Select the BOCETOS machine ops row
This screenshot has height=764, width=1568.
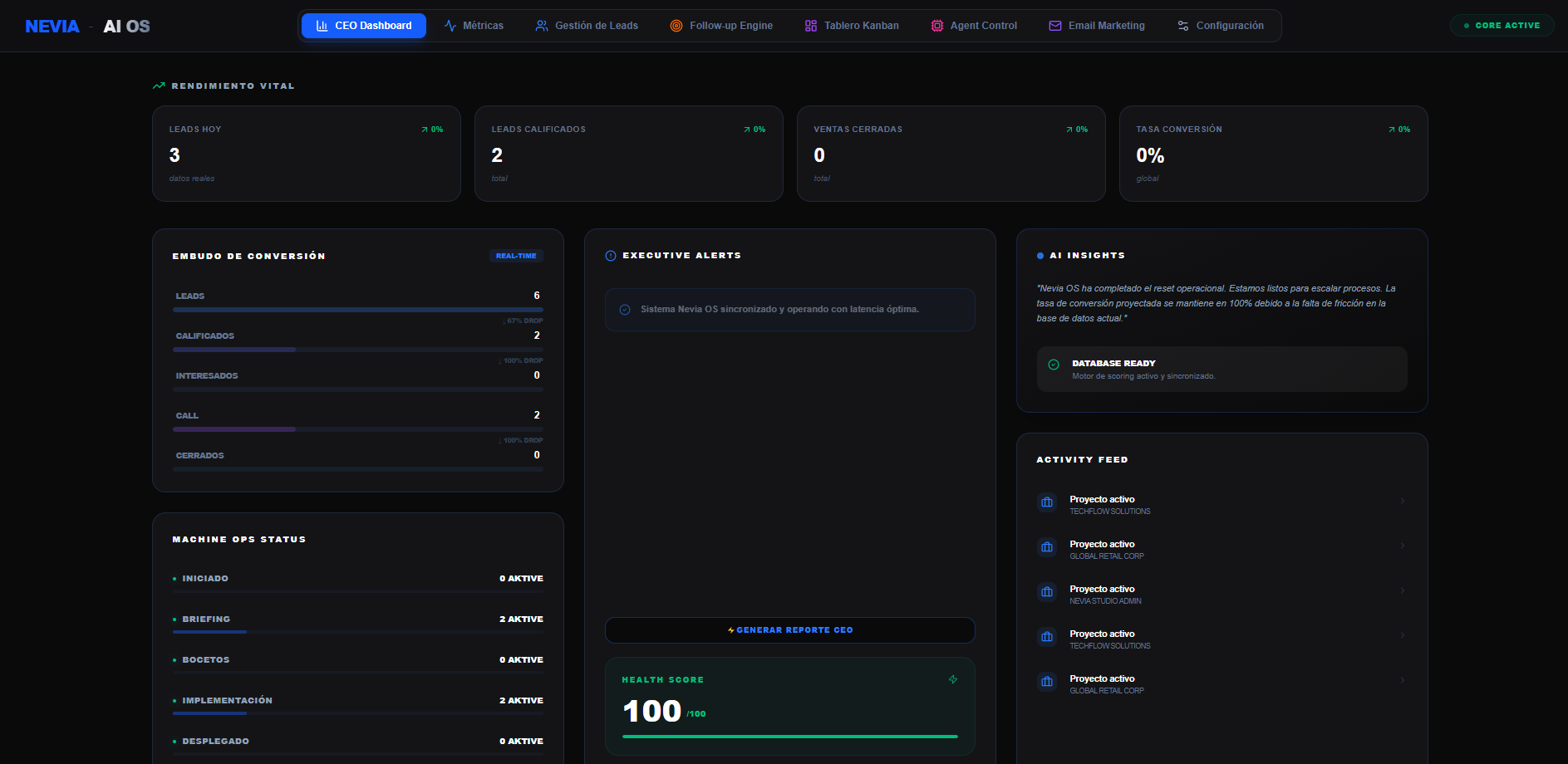click(358, 663)
